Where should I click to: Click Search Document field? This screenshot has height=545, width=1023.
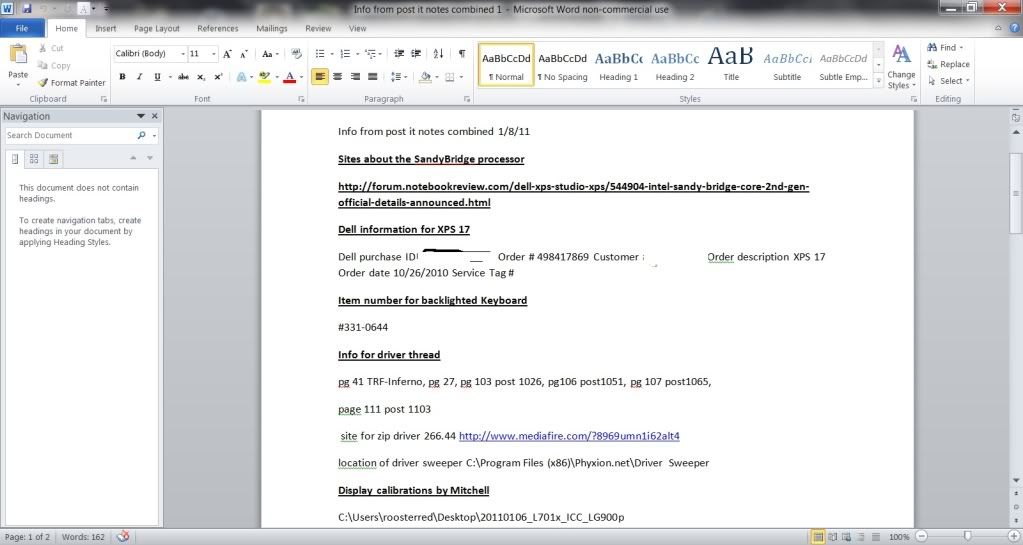point(70,135)
